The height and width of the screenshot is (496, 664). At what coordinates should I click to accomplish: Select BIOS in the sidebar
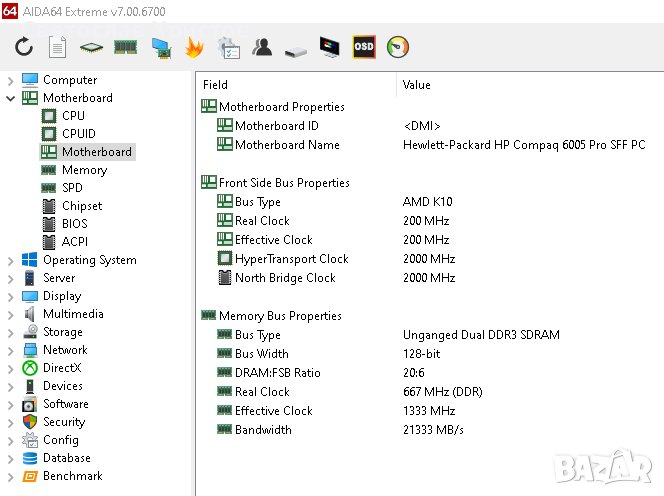click(x=74, y=224)
